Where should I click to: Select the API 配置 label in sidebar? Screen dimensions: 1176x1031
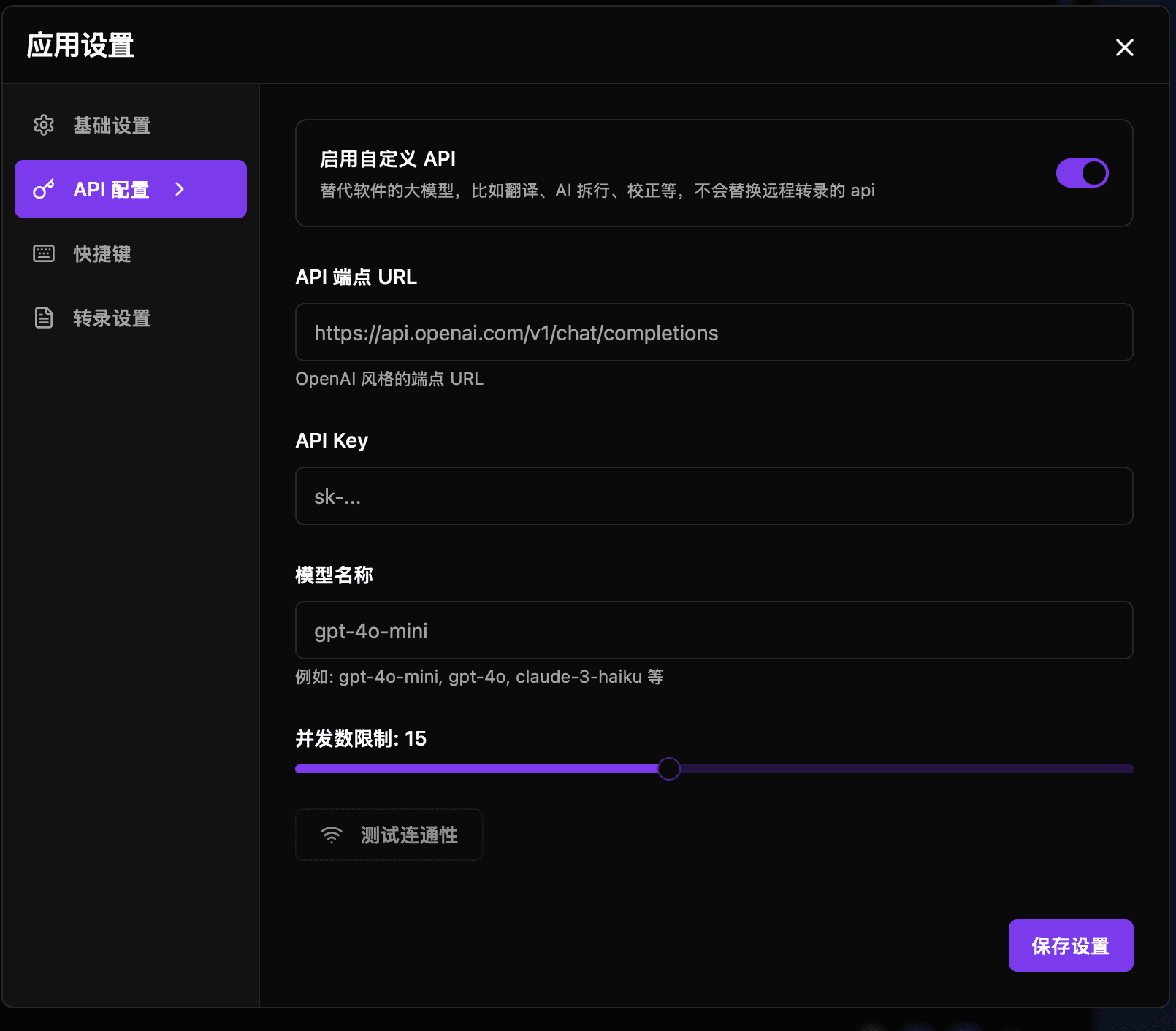[x=111, y=190]
